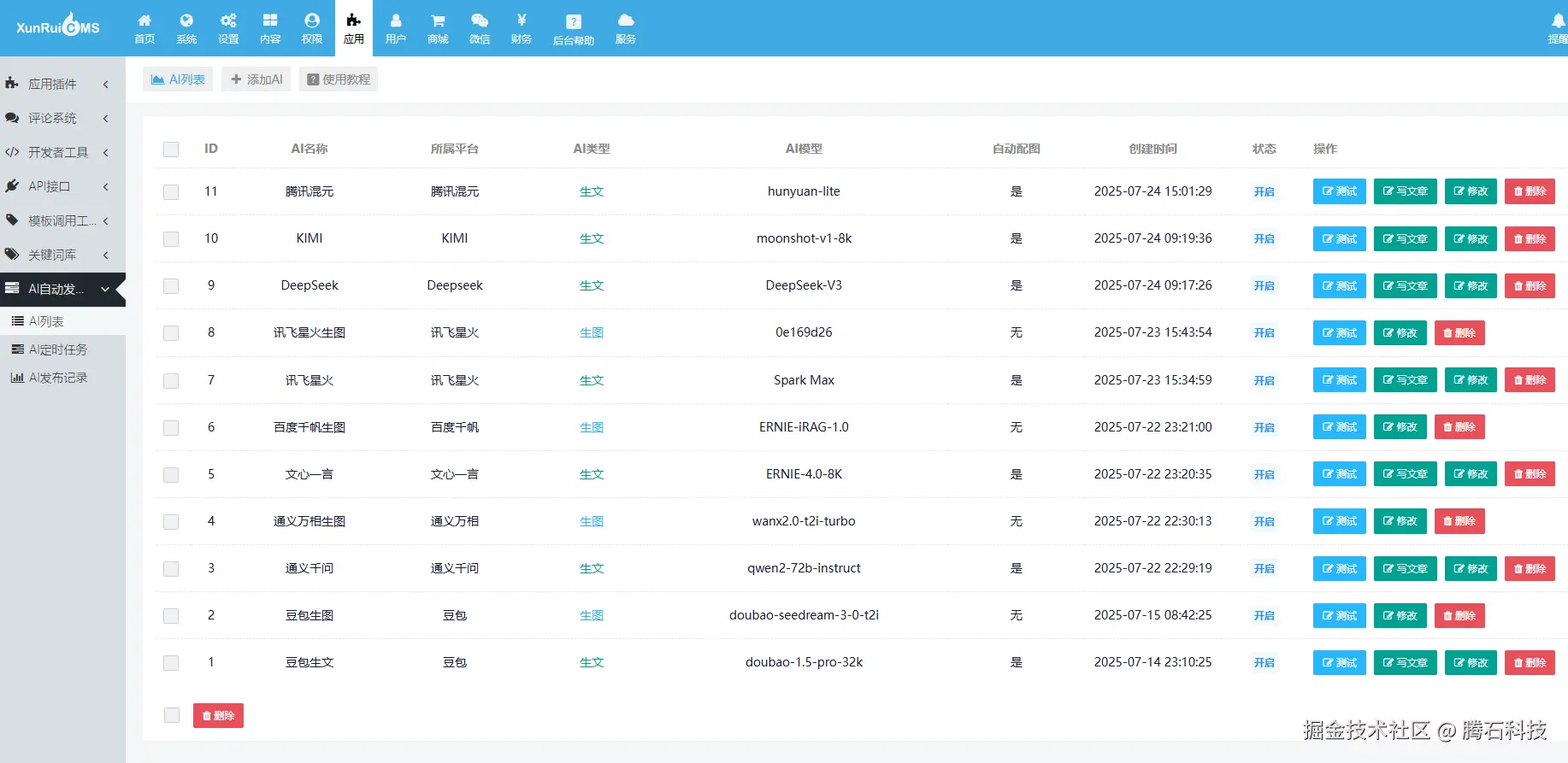Check the checkbox for row ID 11 腾讯混元
The width and height of the screenshot is (1568, 763).
pyautogui.click(x=171, y=192)
